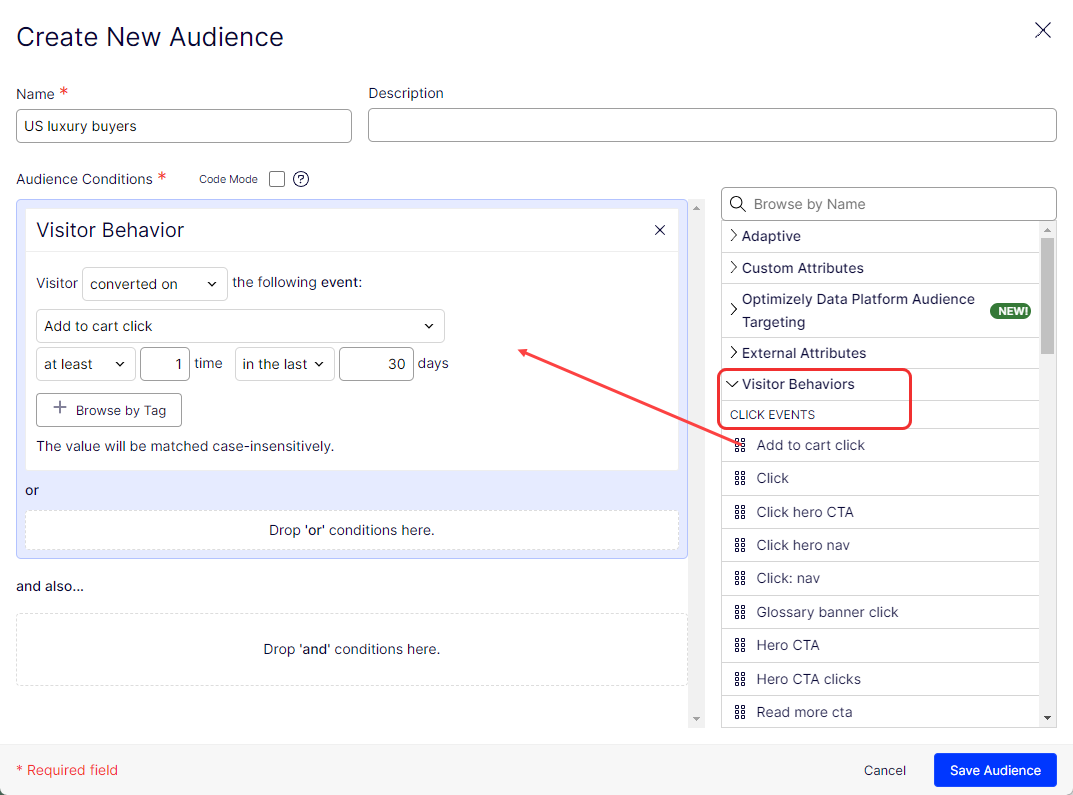Click the drag handle beside Add to cart click

[740, 445]
